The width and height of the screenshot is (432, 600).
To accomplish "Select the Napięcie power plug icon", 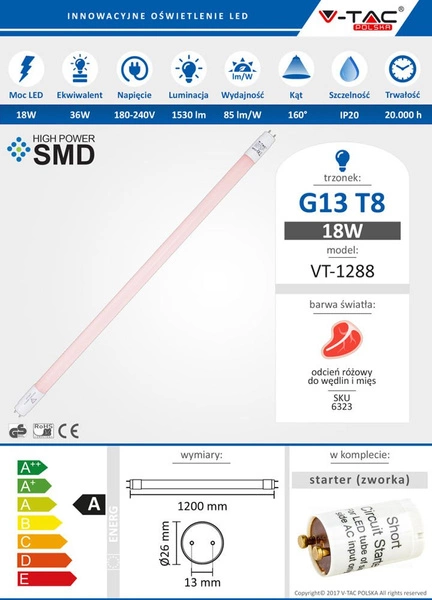I will point(134,69).
